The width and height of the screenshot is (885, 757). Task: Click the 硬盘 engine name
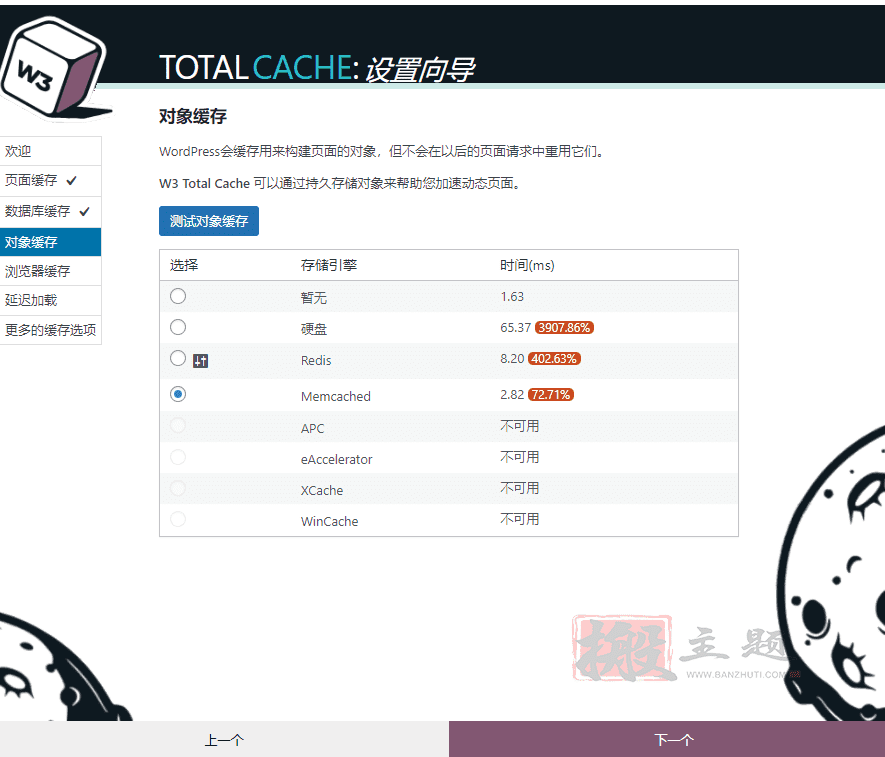coord(314,329)
